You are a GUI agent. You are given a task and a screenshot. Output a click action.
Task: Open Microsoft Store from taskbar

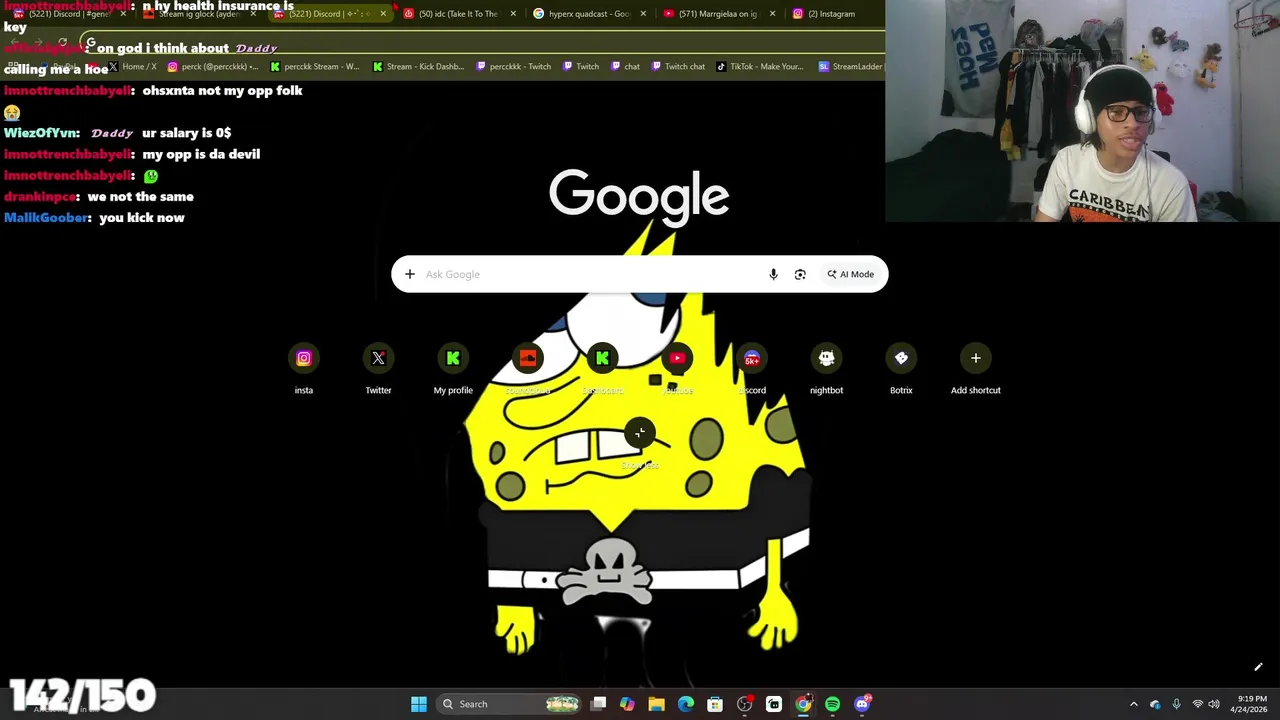715,704
